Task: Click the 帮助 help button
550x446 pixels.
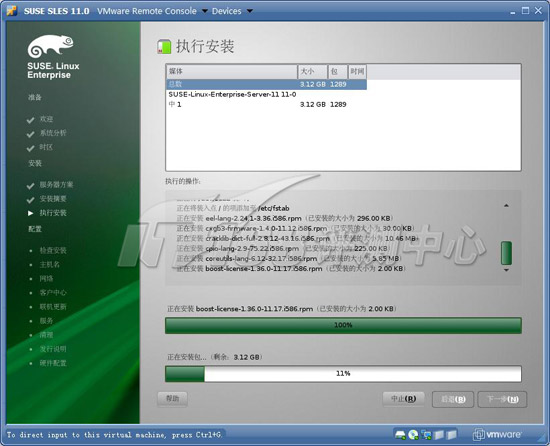Action: click(172, 399)
